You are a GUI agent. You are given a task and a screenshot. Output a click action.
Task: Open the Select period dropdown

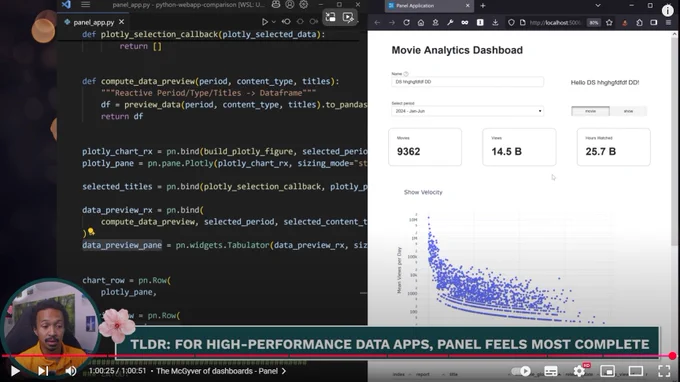click(x=467, y=111)
